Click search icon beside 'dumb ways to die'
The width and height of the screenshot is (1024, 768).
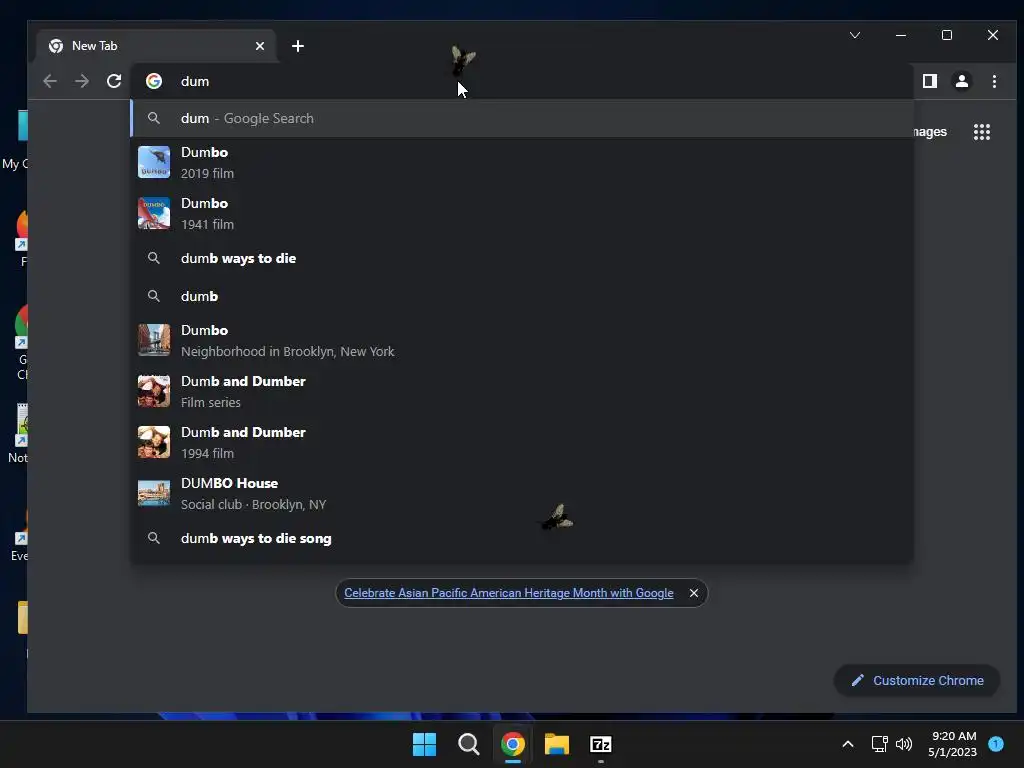coord(153,258)
